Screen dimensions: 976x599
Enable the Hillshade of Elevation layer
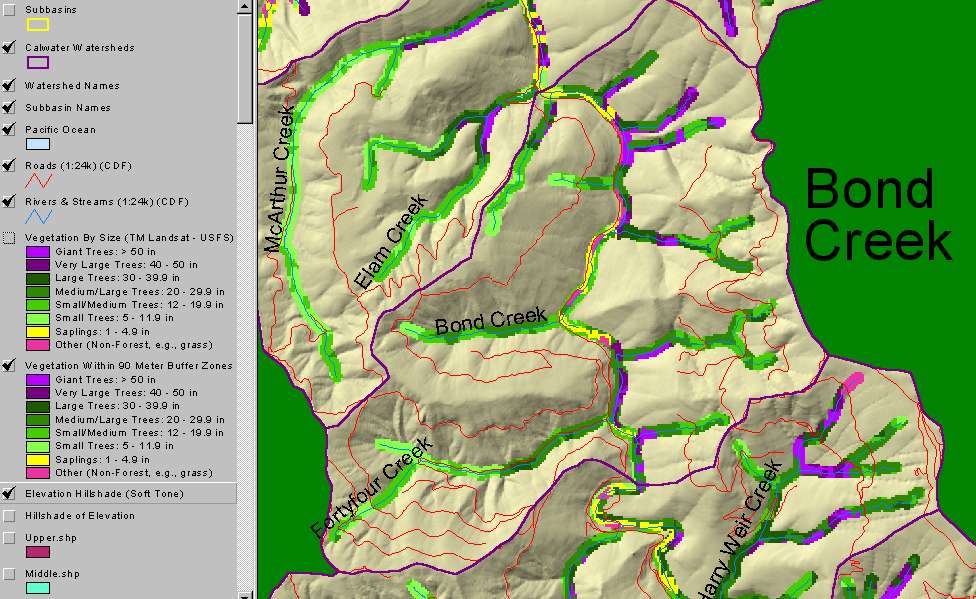pyautogui.click(x=9, y=516)
